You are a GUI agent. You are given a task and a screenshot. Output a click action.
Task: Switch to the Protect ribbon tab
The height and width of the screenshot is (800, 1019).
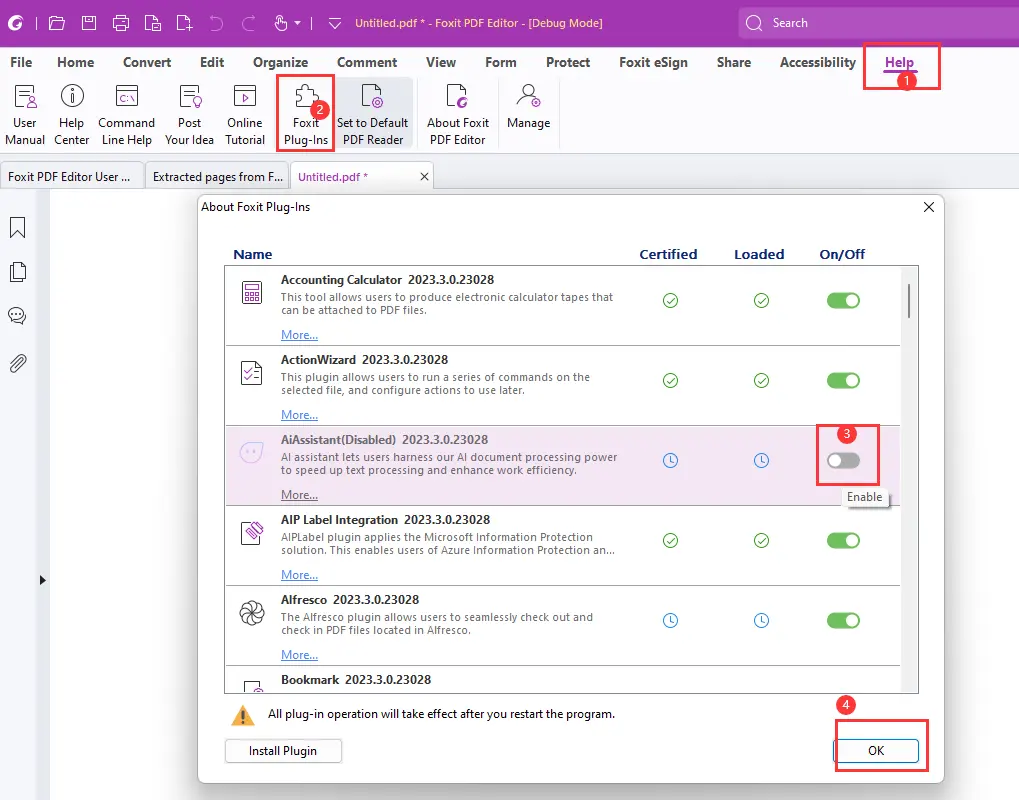click(567, 62)
